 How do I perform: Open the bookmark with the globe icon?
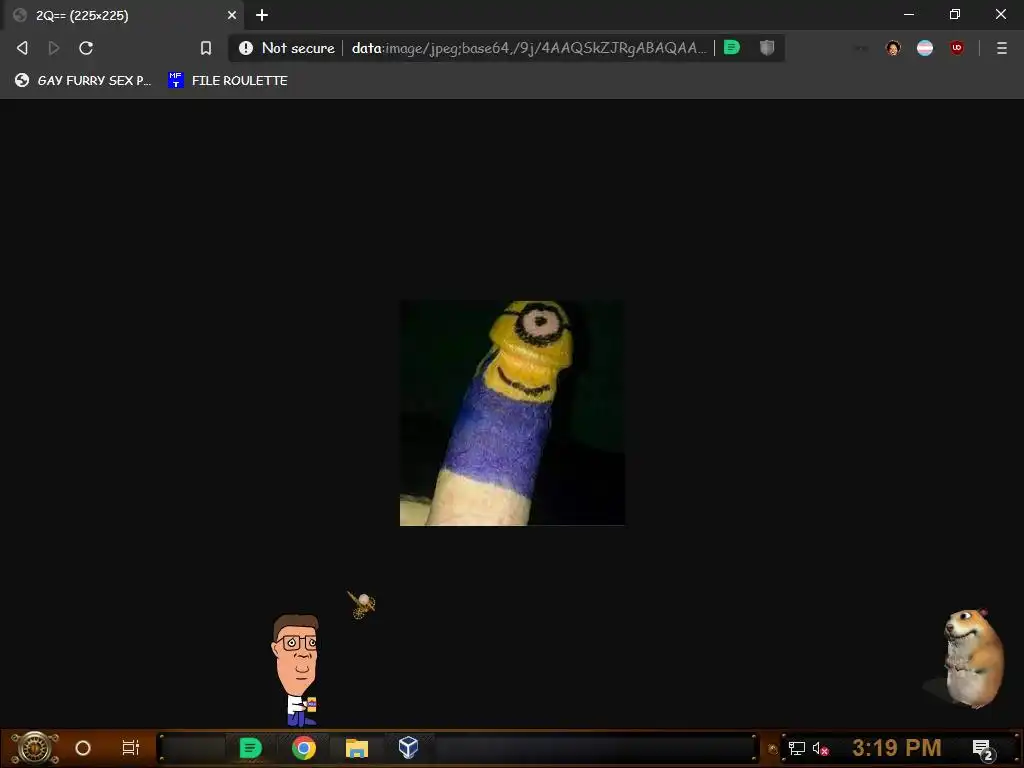[83, 80]
